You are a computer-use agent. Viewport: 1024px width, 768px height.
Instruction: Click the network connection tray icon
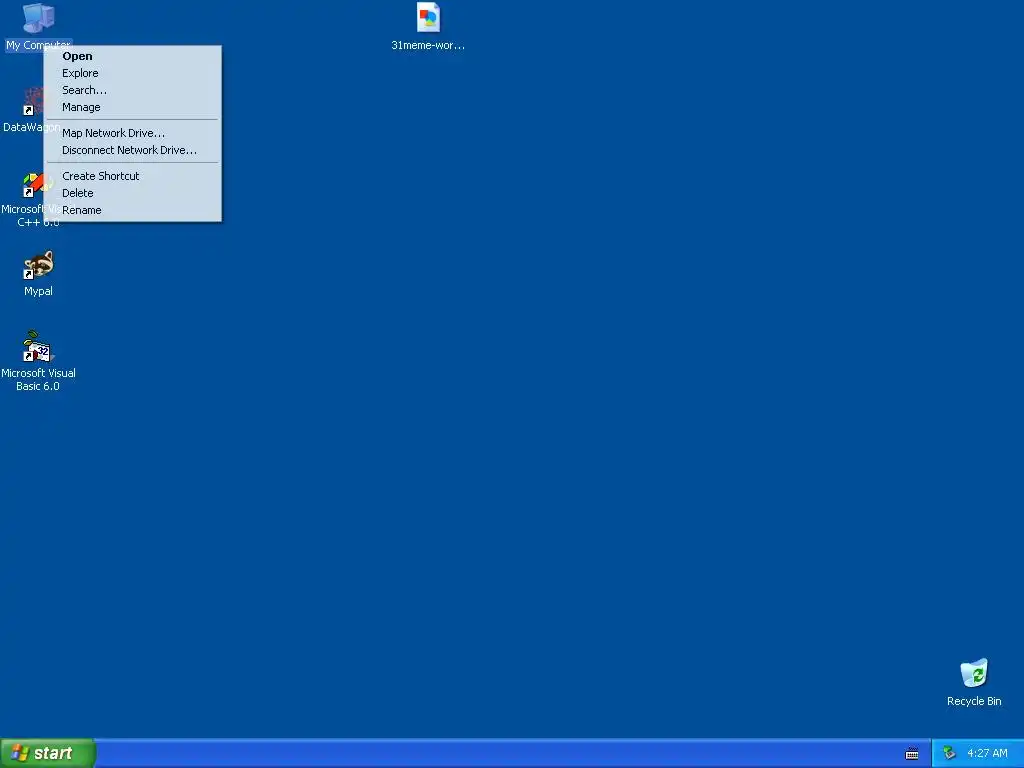click(x=949, y=753)
